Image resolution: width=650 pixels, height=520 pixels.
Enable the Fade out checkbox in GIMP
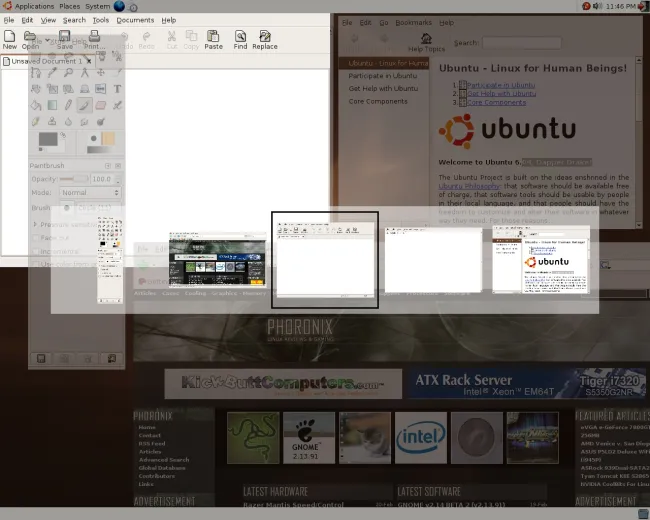[36, 238]
